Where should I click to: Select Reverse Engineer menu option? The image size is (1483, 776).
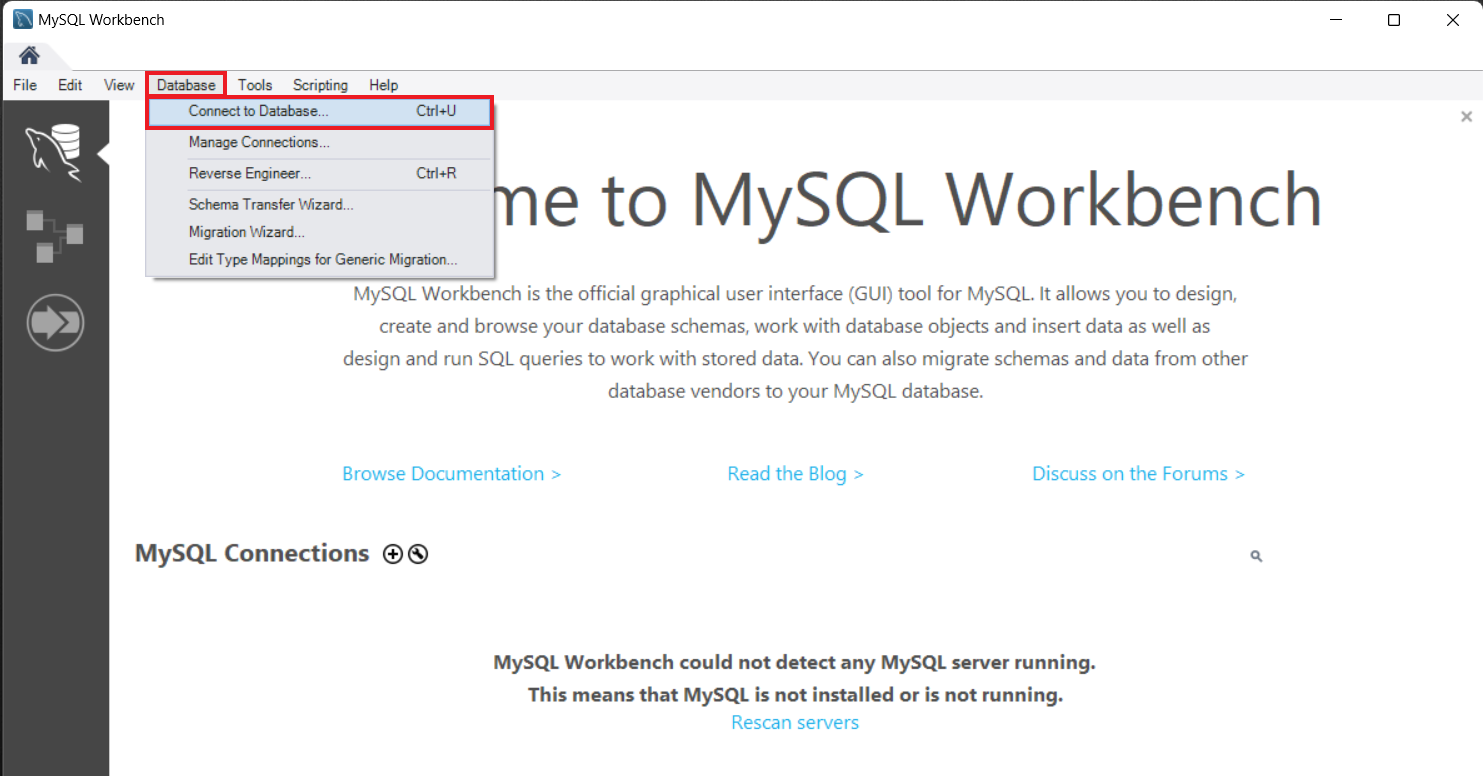[x=249, y=173]
